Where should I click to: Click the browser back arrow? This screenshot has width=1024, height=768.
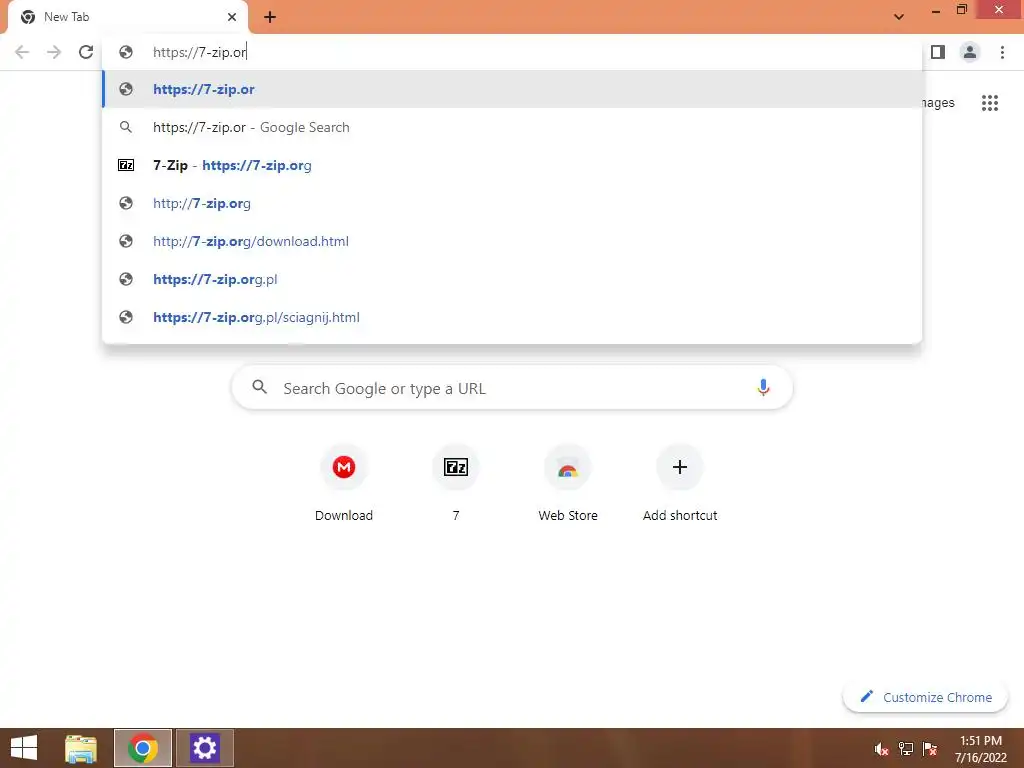(22, 52)
